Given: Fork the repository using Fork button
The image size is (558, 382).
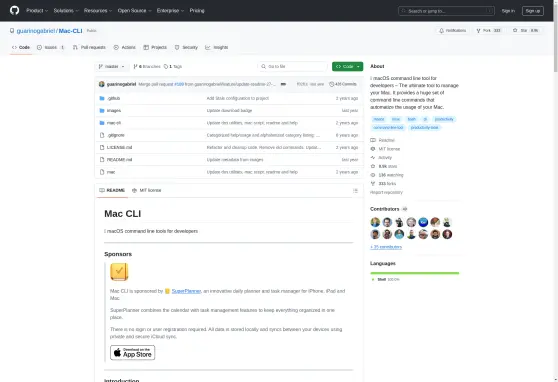Looking at the screenshot, I should coord(489,31).
